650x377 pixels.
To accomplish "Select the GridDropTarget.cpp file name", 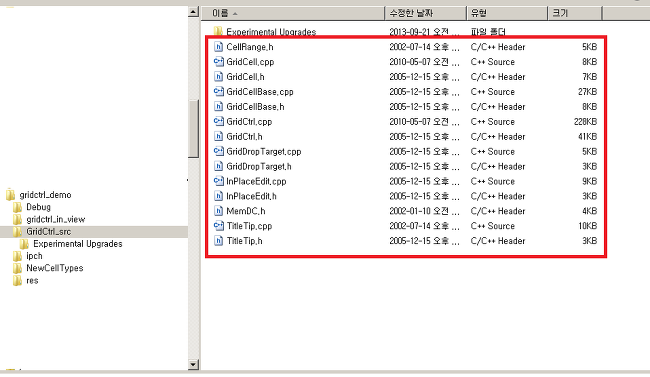I will click(x=264, y=151).
